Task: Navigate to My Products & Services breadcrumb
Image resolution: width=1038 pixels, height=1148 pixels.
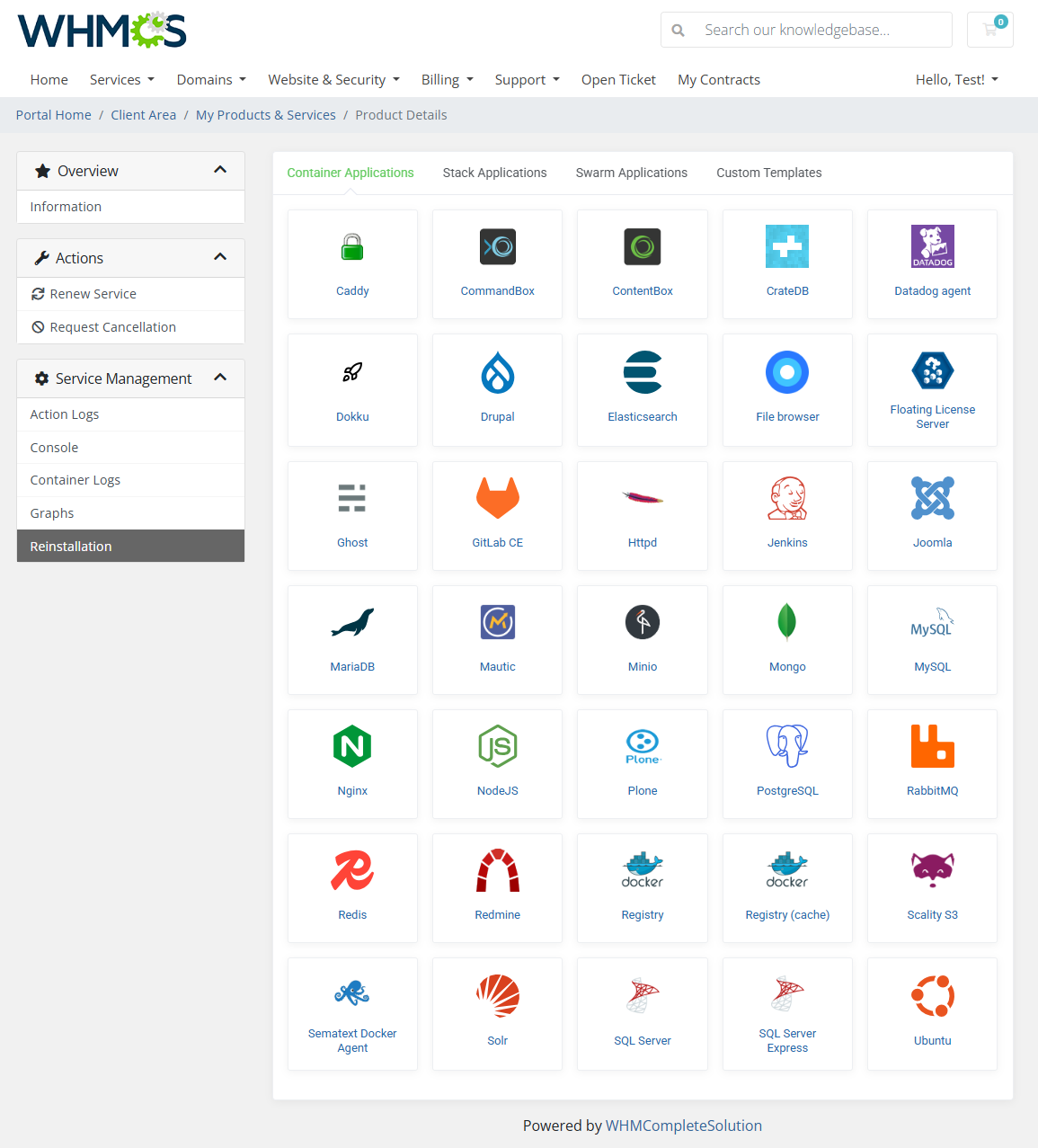Action: point(265,114)
